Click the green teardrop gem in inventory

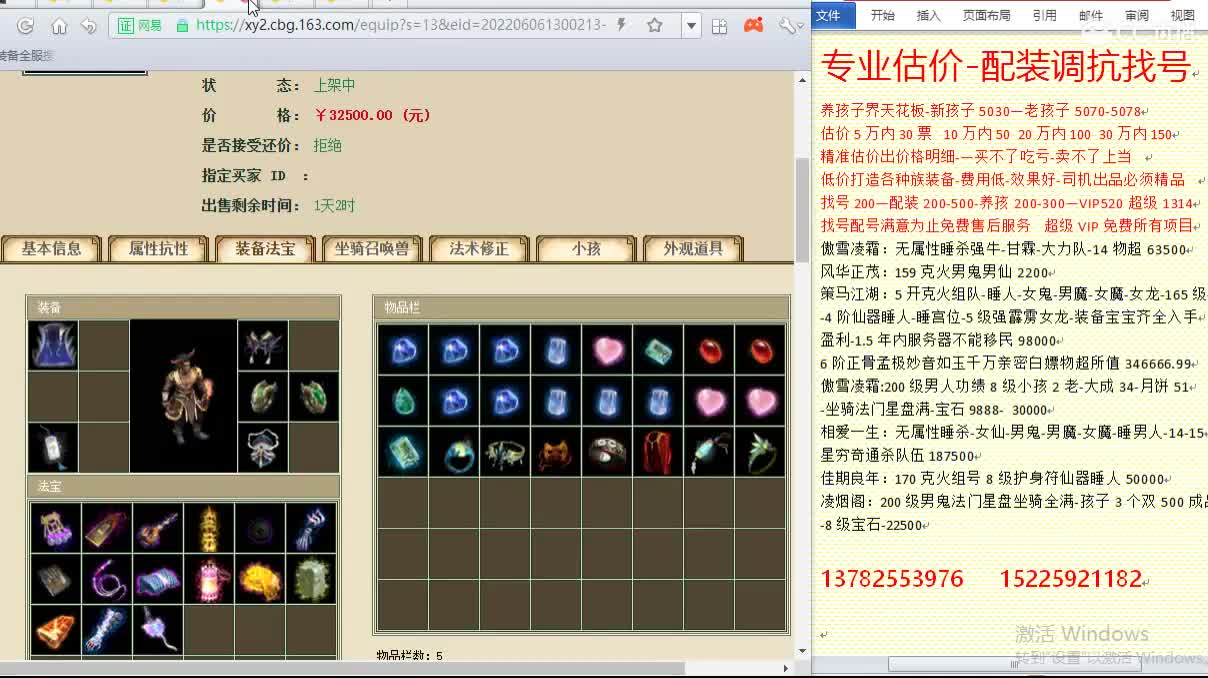404,401
